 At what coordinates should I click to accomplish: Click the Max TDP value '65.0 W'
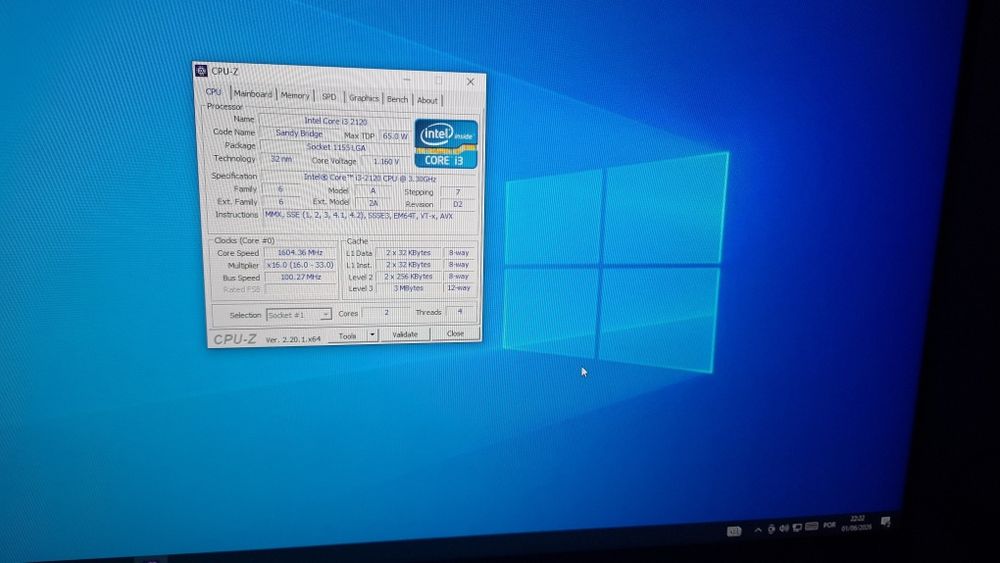[395, 136]
